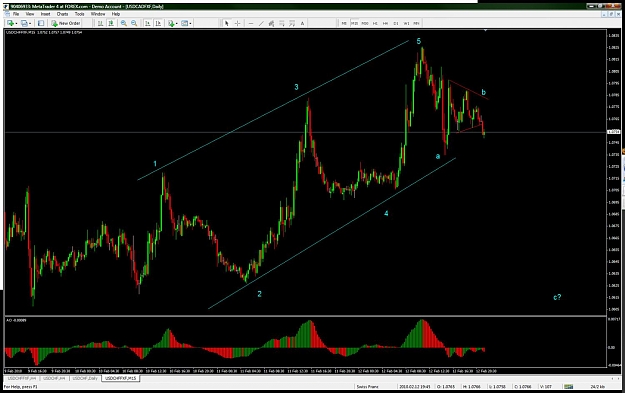The height and width of the screenshot is (393, 625).
Task: Switch to candlestick chart display icon
Action: (111, 24)
